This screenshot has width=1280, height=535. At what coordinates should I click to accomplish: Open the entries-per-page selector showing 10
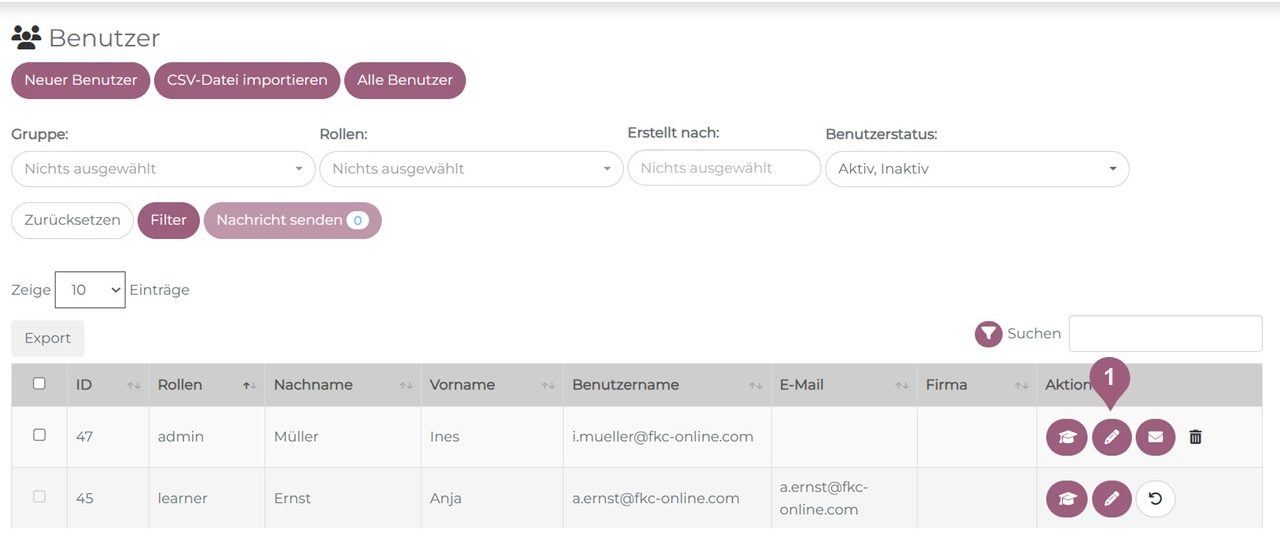coord(90,290)
